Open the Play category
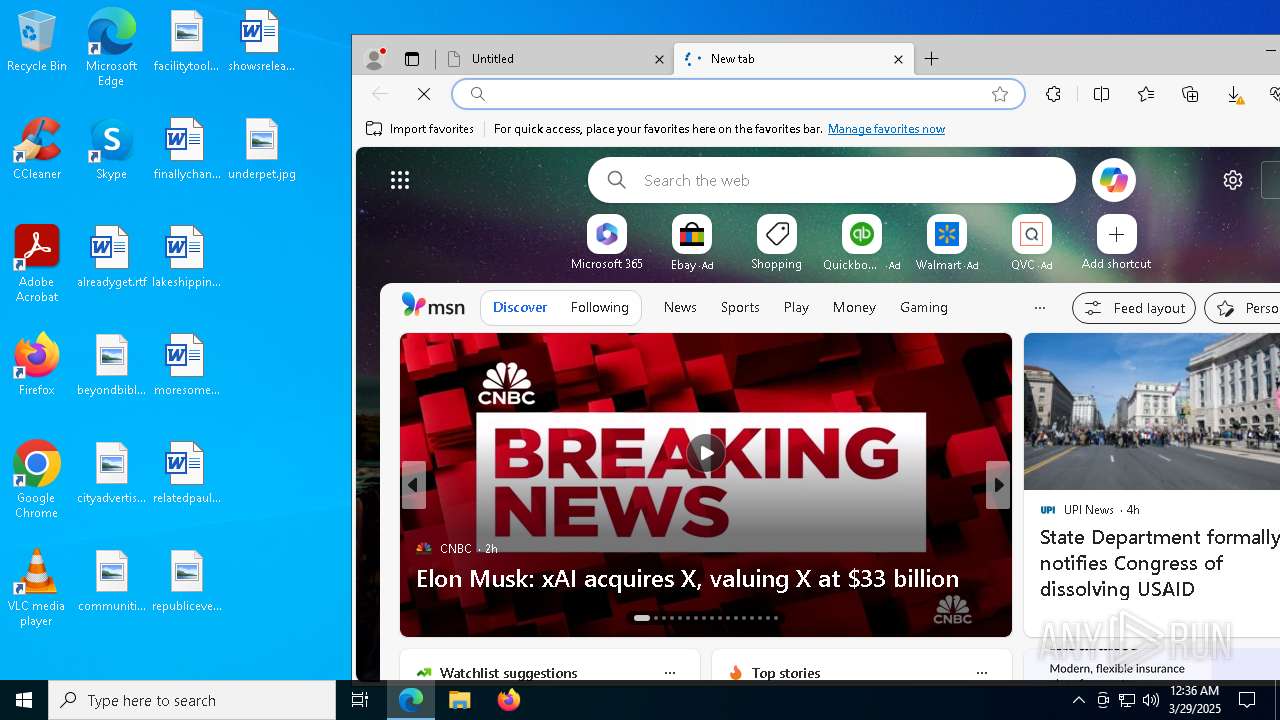1280x720 pixels. click(x=796, y=307)
